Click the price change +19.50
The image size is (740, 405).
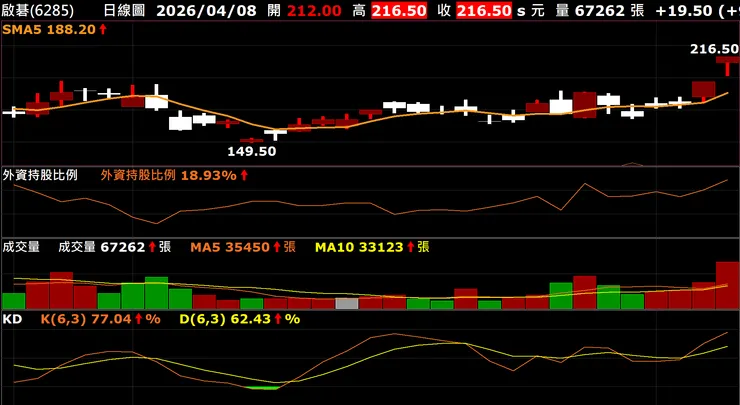(685, 10)
